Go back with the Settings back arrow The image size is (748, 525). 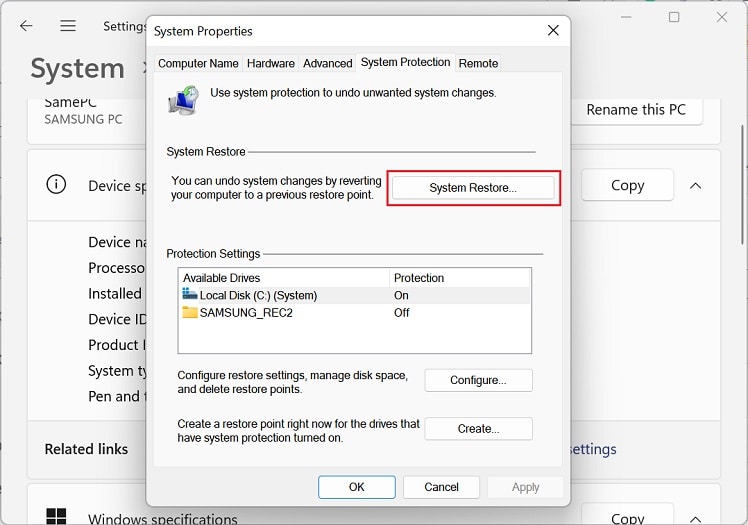tap(26, 26)
